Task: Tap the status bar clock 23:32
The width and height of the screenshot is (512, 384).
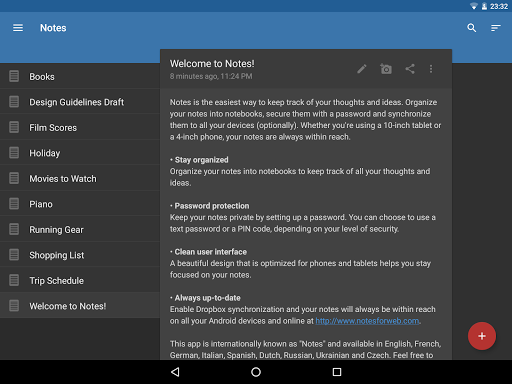Action: (499, 6)
